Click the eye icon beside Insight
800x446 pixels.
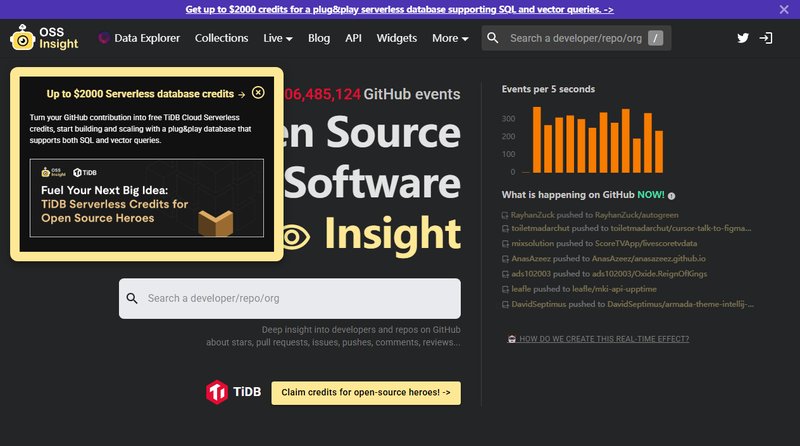(295, 237)
